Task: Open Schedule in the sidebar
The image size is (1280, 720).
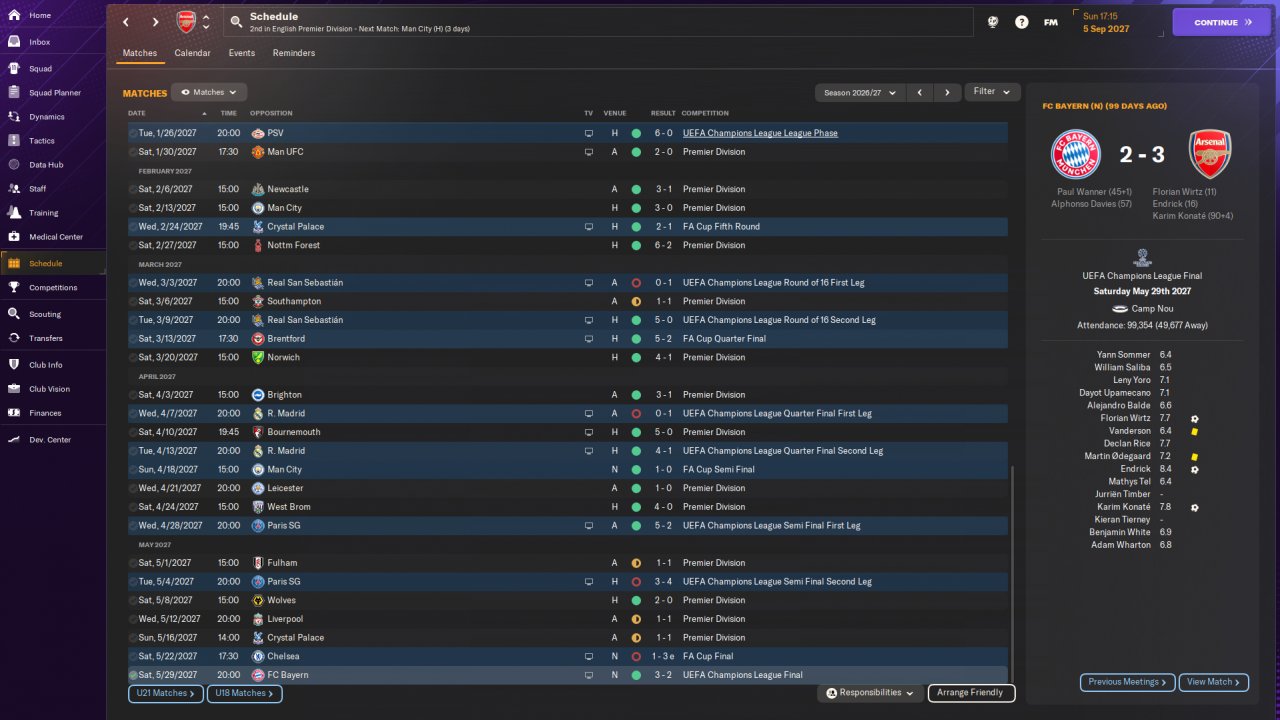Action: pos(53,263)
